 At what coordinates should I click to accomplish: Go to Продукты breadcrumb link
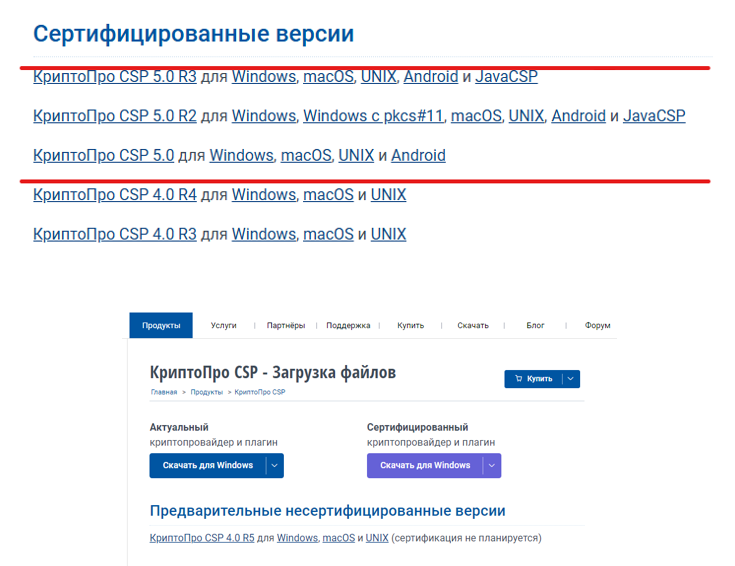click(x=206, y=392)
